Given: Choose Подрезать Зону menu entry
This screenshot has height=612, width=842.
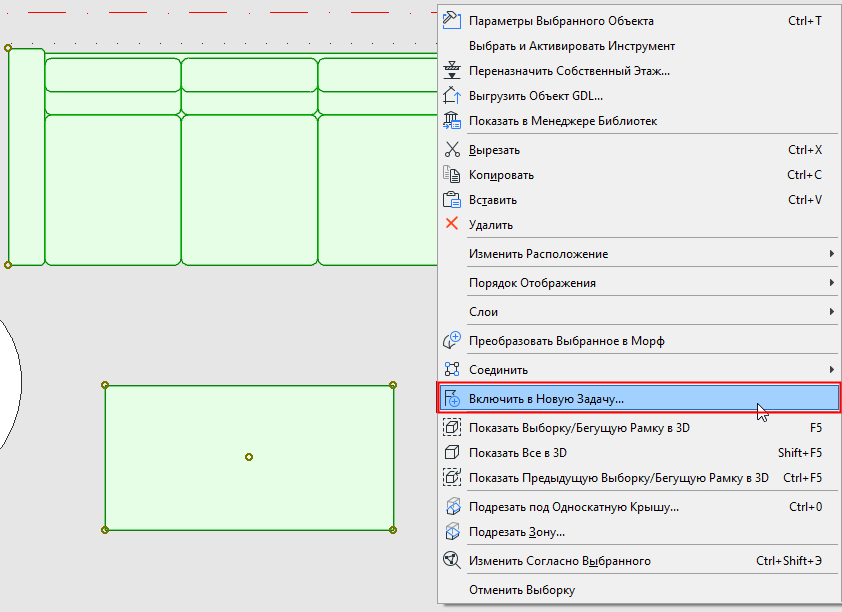Looking at the screenshot, I should [639, 532].
